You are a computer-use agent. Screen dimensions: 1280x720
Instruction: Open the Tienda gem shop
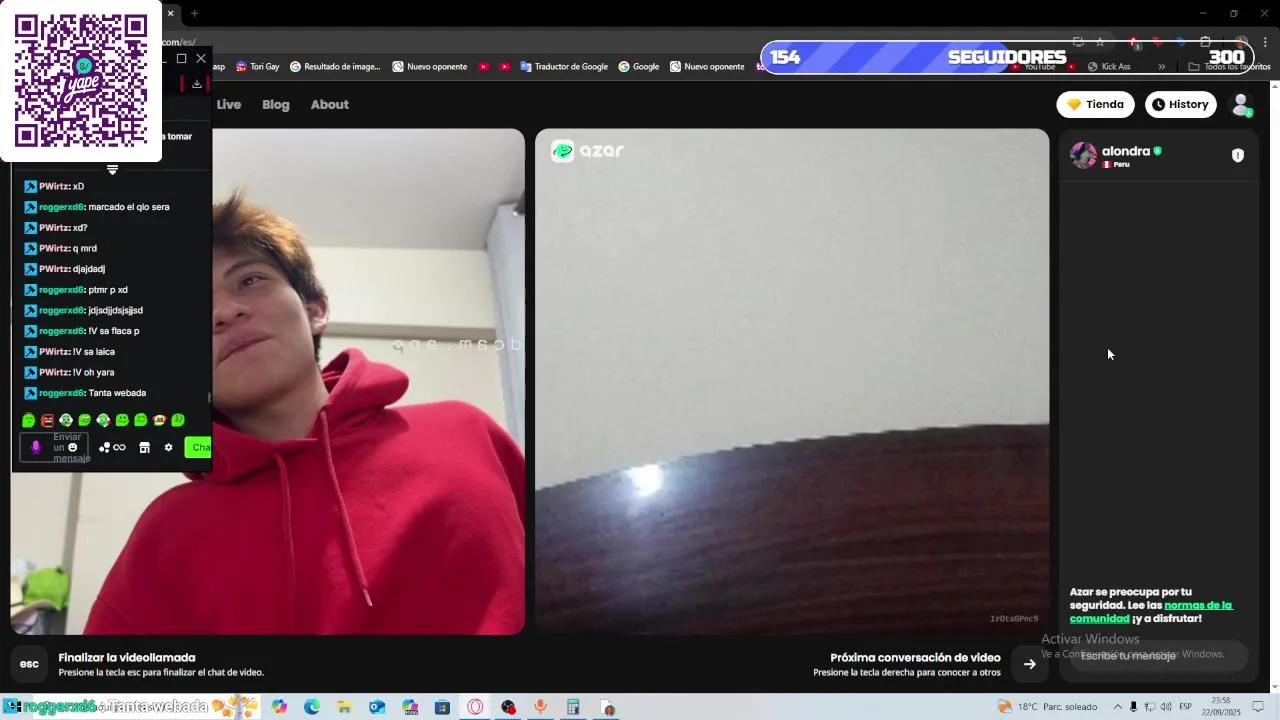[x=1095, y=104]
